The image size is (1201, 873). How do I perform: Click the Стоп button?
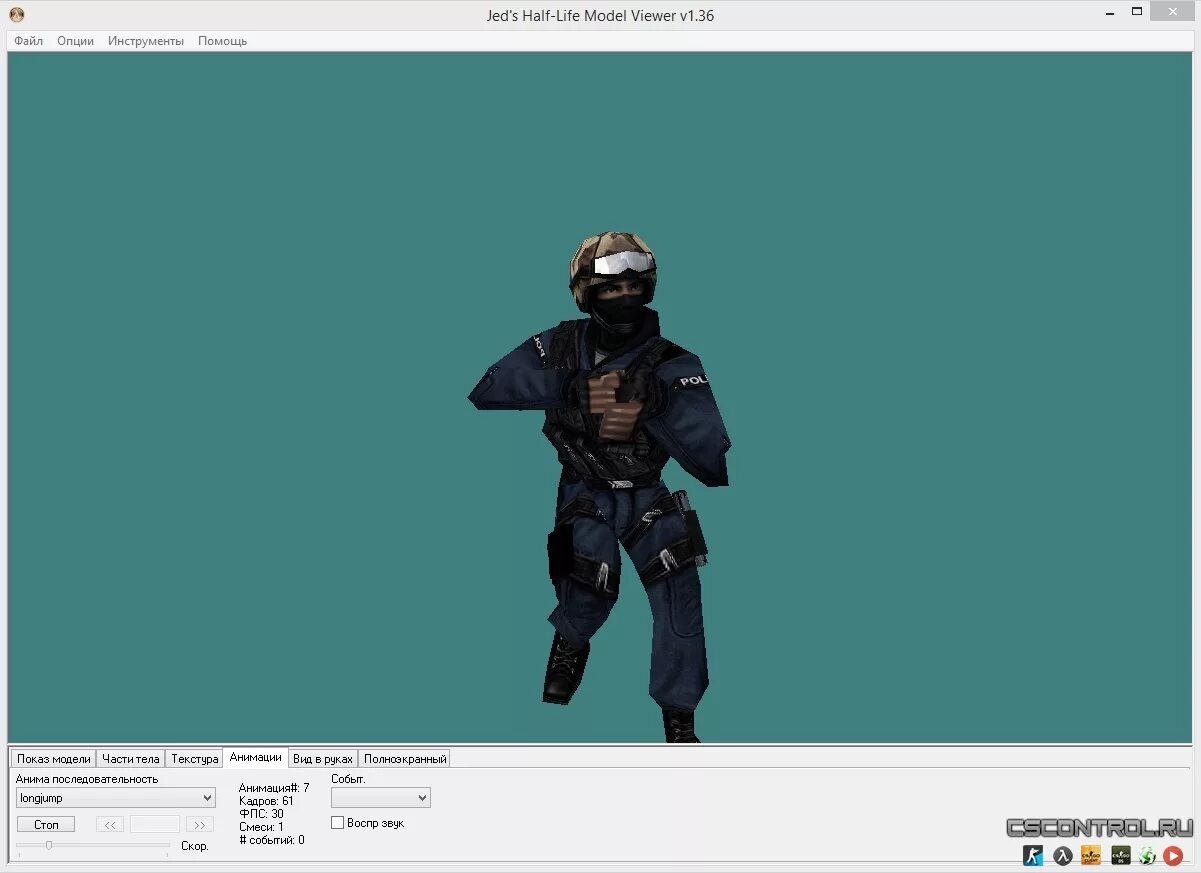46,825
